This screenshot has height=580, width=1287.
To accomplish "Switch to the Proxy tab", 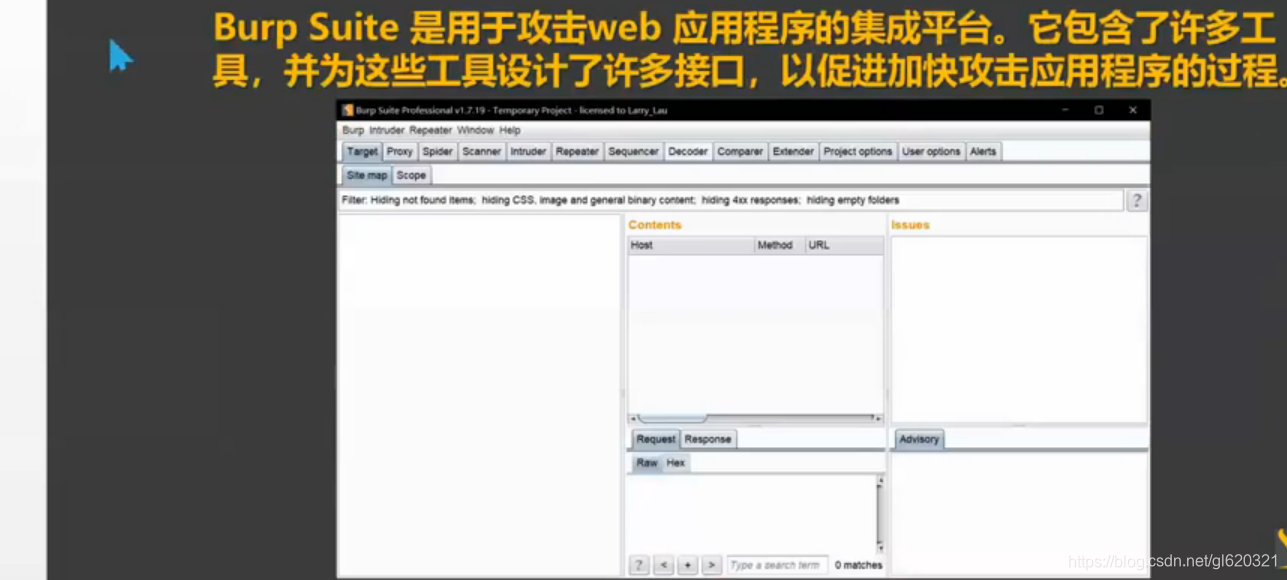I will click(x=400, y=152).
